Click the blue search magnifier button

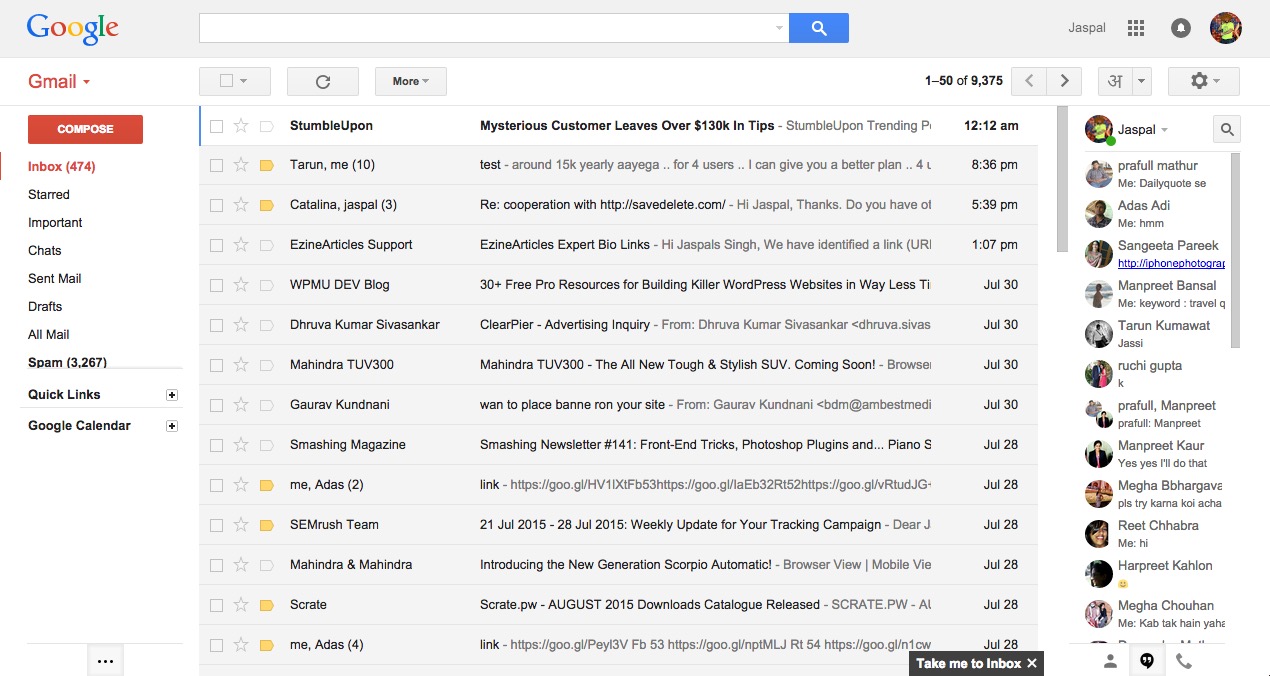coord(818,28)
